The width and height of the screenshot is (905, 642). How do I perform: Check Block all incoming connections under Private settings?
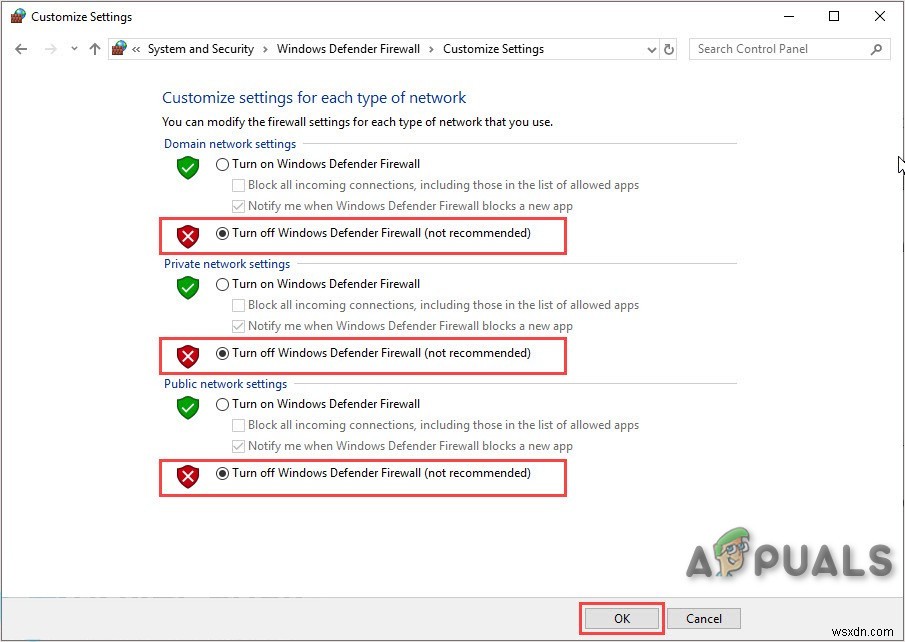point(238,305)
